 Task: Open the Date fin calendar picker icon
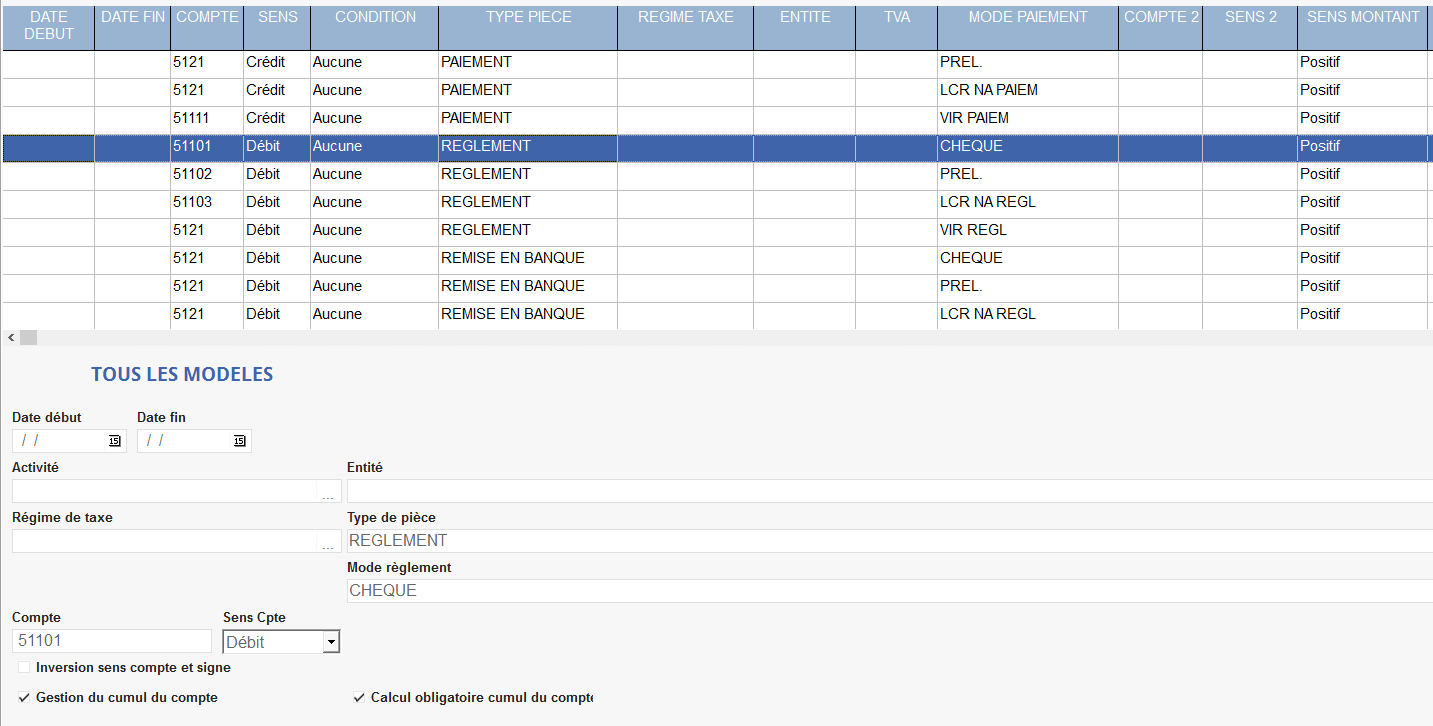point(239,441)
